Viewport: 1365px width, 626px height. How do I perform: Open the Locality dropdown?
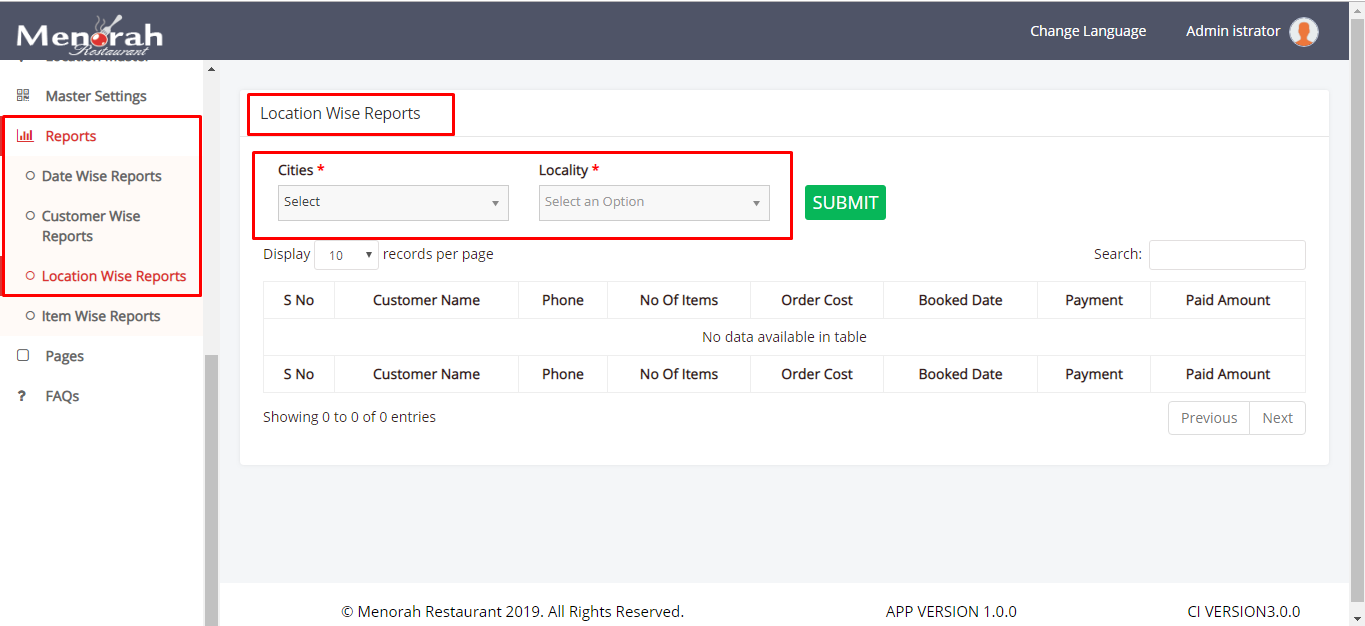tap(654, 203)
